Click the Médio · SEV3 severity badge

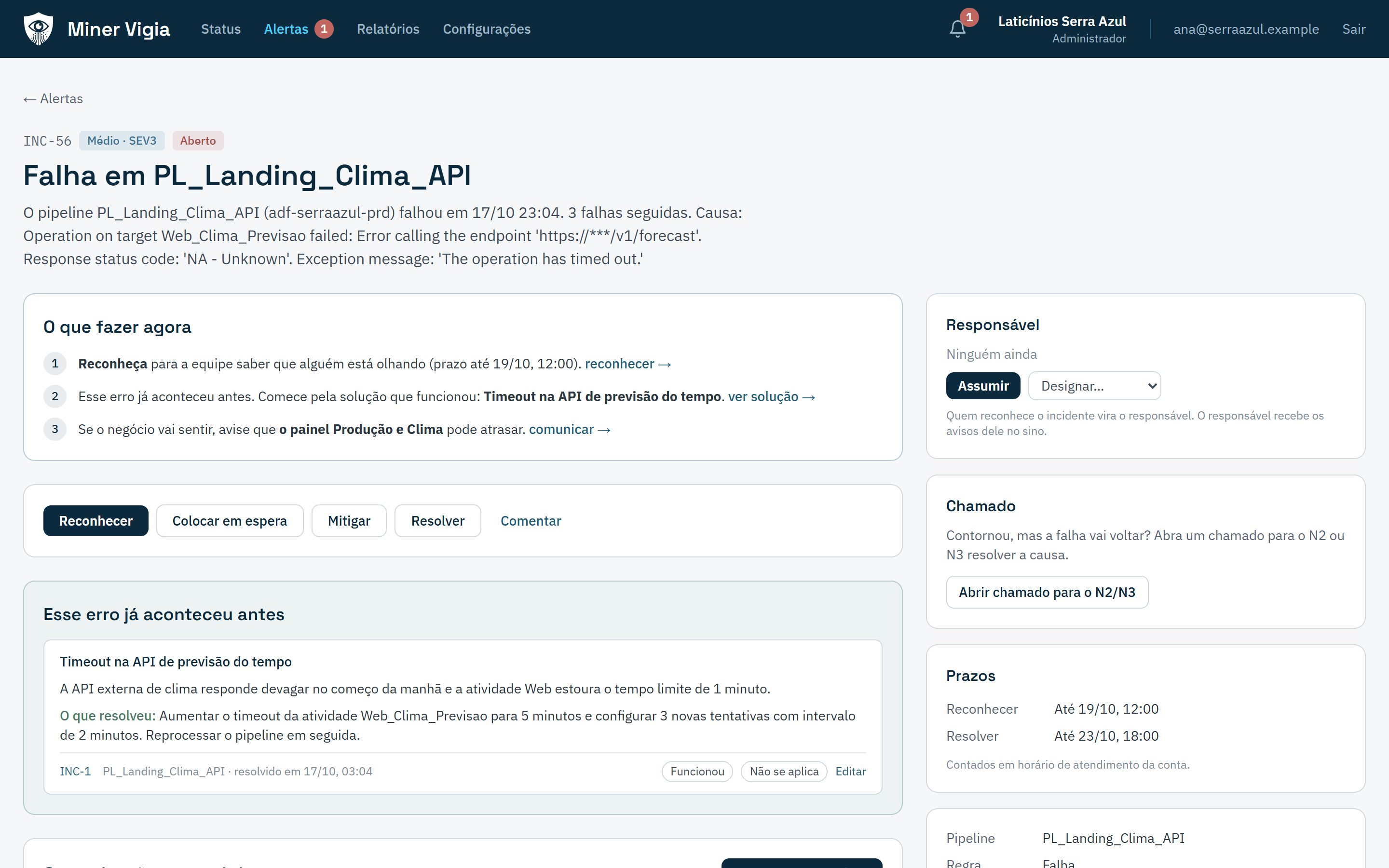click(x=122, y=141)
